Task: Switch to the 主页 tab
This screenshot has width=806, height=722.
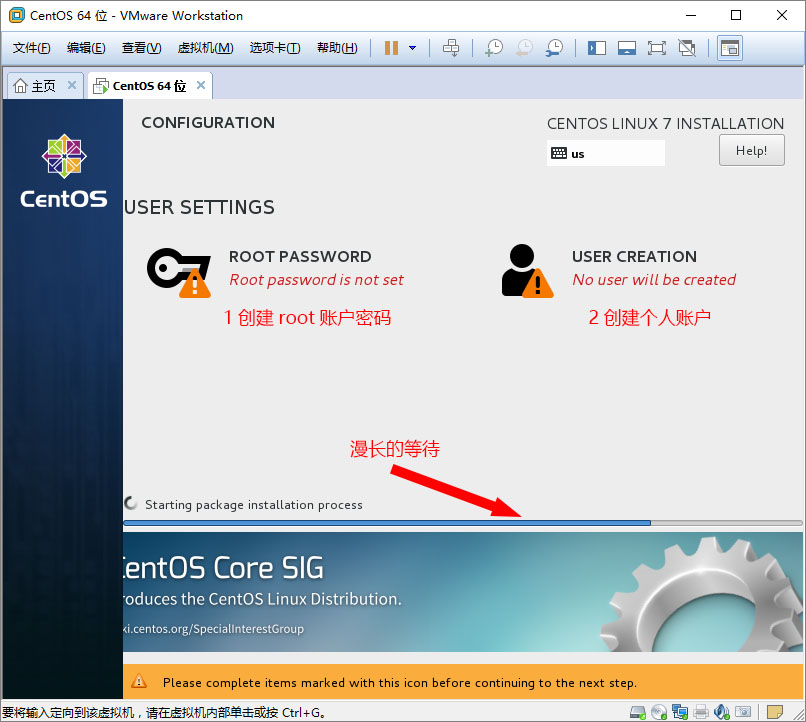Action: point(35,86)
